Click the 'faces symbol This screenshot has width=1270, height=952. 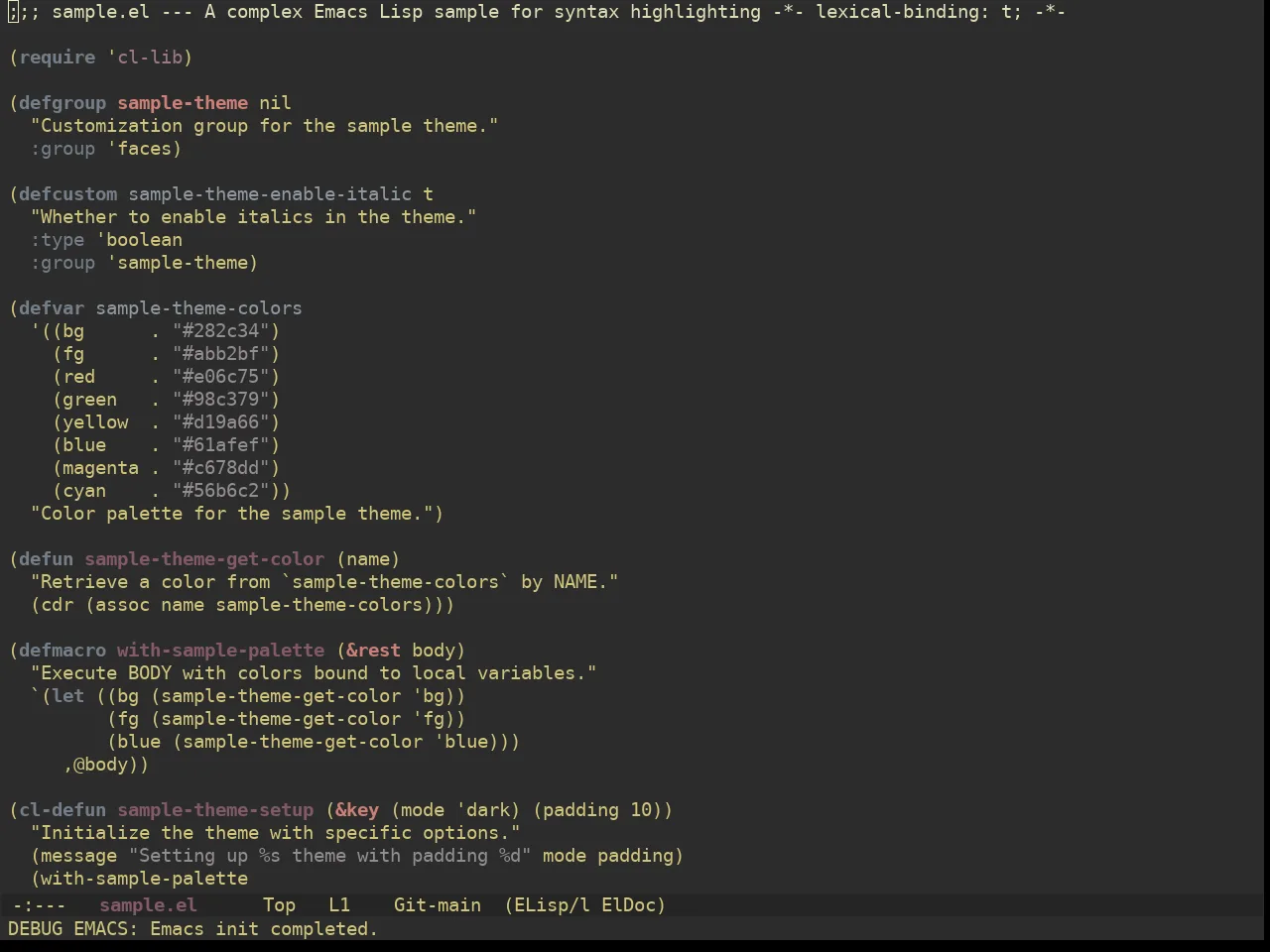tap(139, 149)
